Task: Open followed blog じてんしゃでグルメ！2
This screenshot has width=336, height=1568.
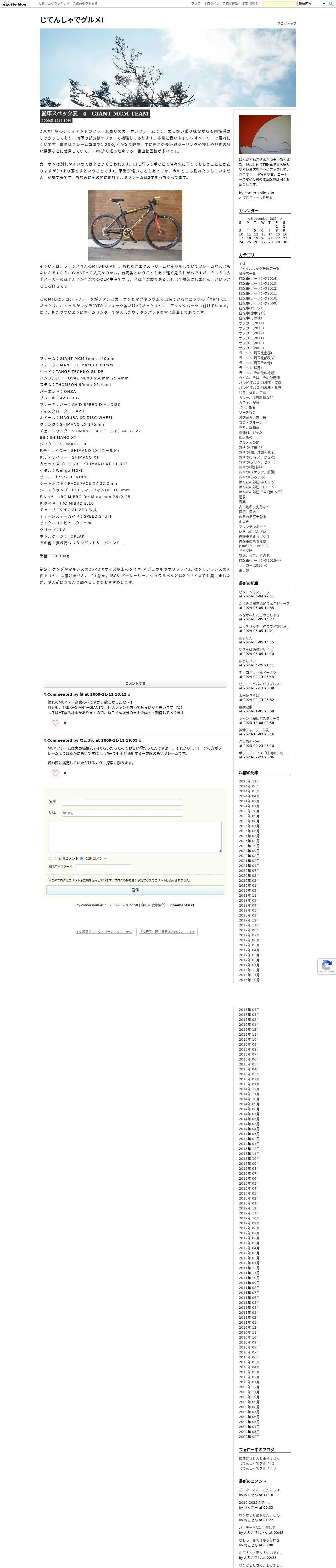Action: 257,1463
